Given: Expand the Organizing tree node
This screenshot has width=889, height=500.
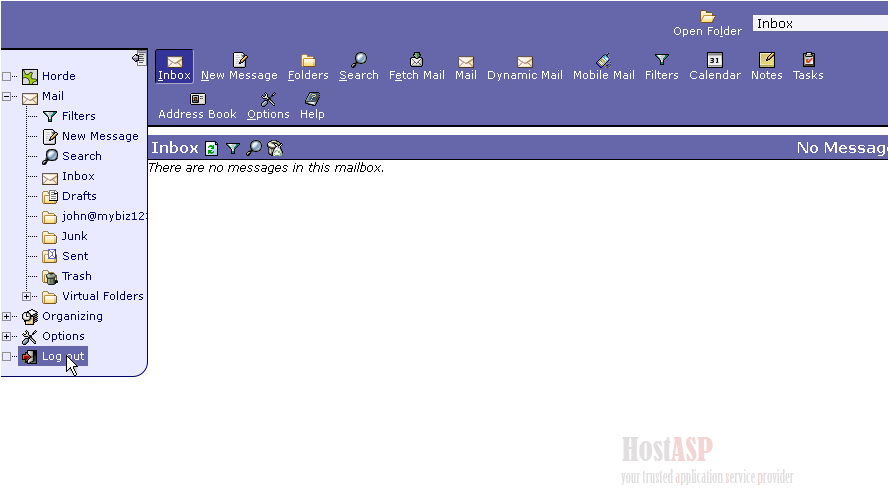Looking at the screenshot, I should click(8, 317).
